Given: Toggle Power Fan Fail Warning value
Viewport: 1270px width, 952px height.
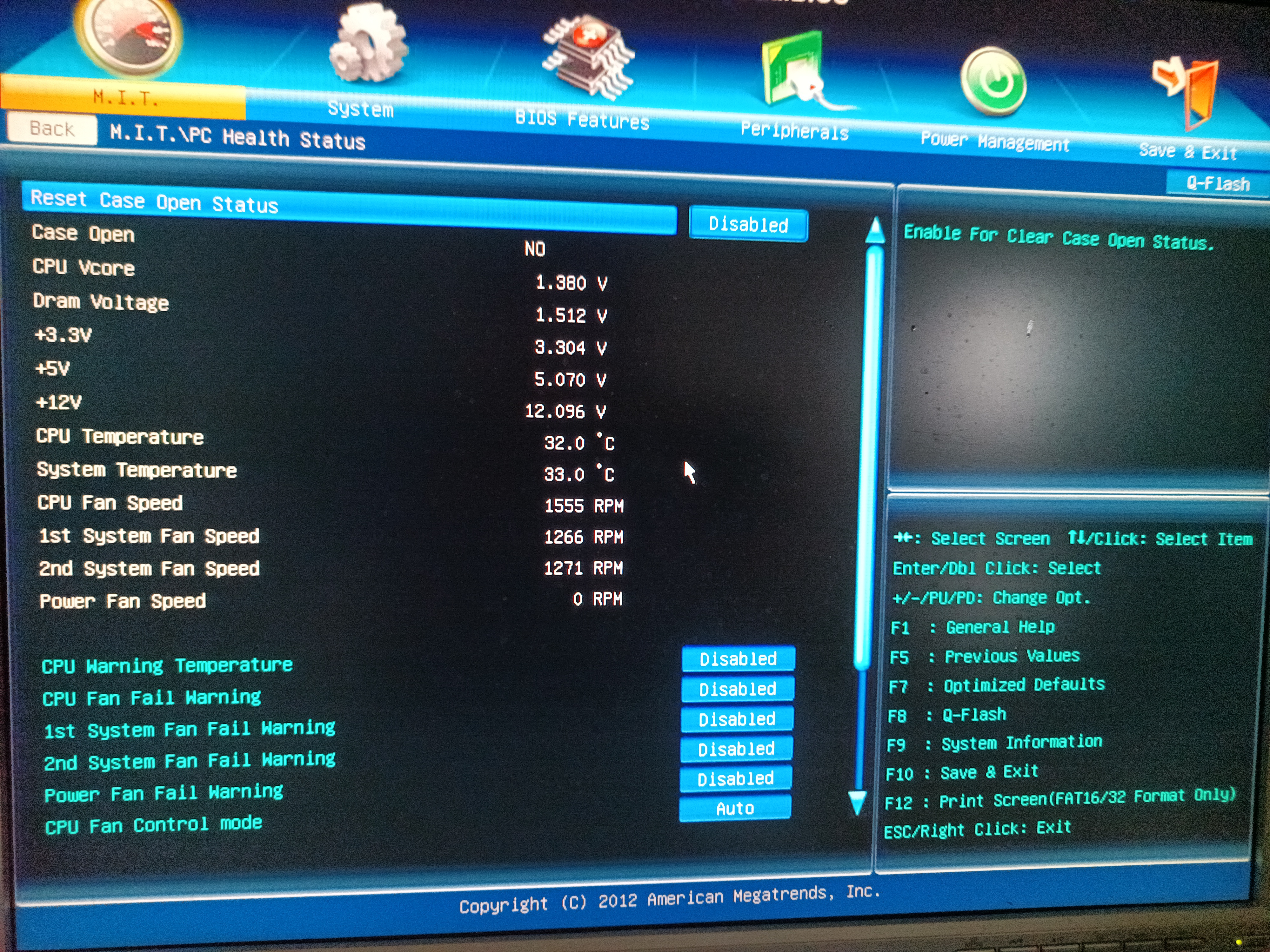Looking at the screenshot, I should 735,779.
